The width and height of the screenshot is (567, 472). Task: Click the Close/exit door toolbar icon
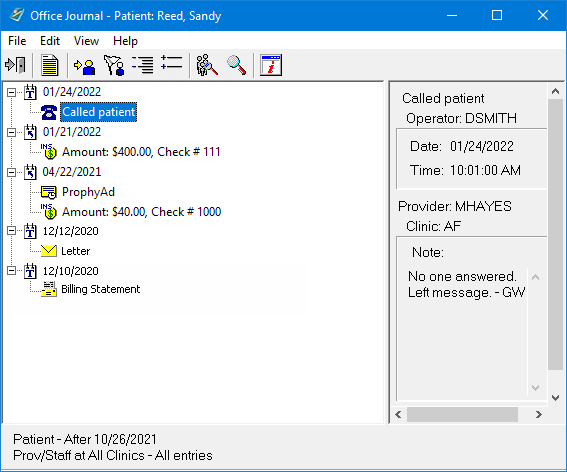pos(15,65)
